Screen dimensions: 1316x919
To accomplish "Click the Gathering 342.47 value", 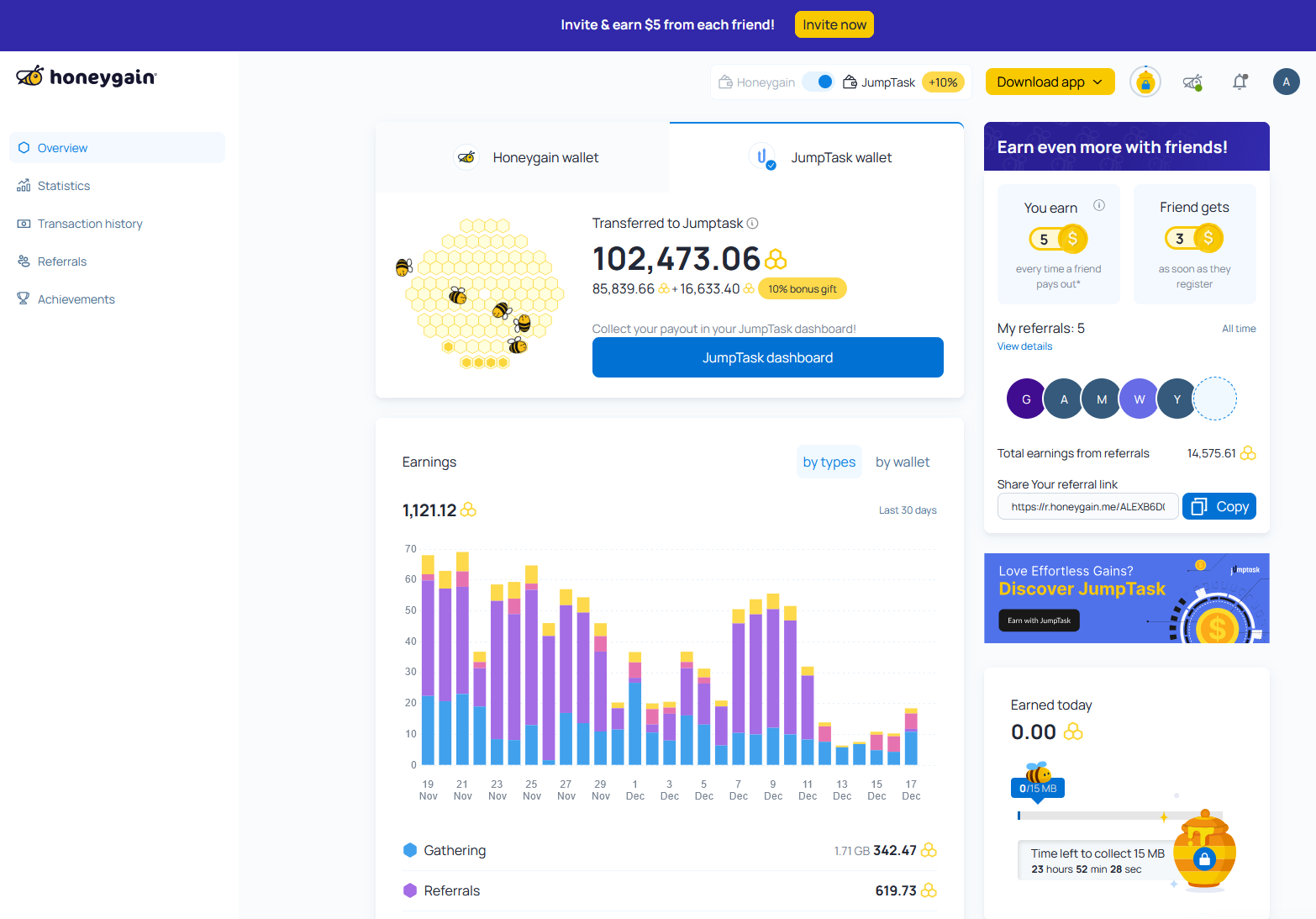I will (x=895, y=850).
